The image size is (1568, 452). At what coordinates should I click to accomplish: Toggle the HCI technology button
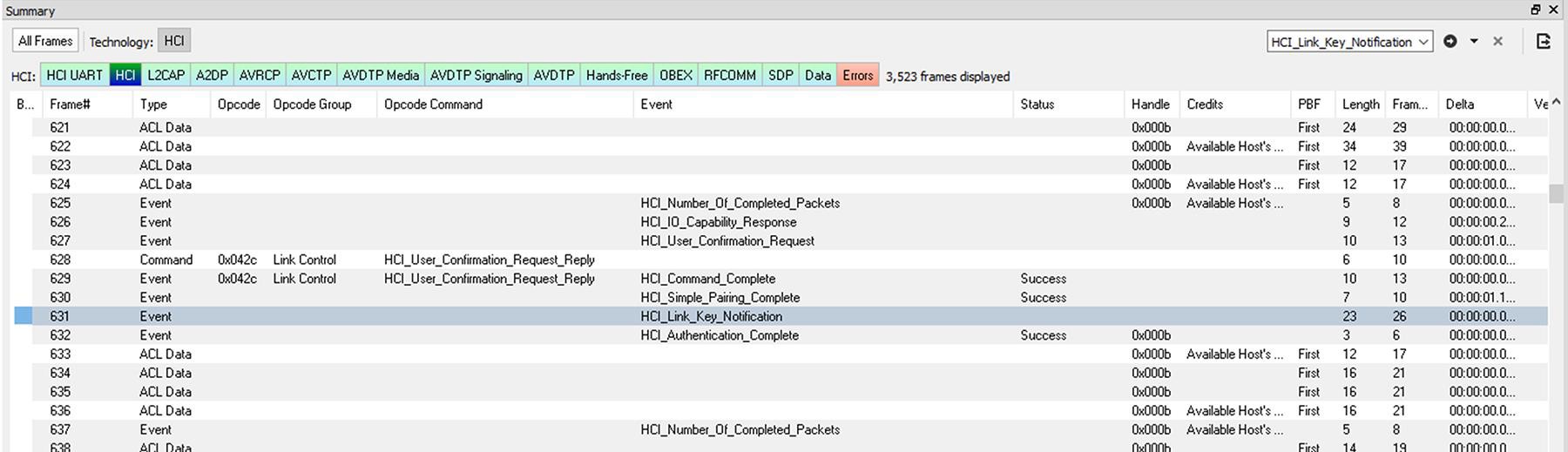174,41
